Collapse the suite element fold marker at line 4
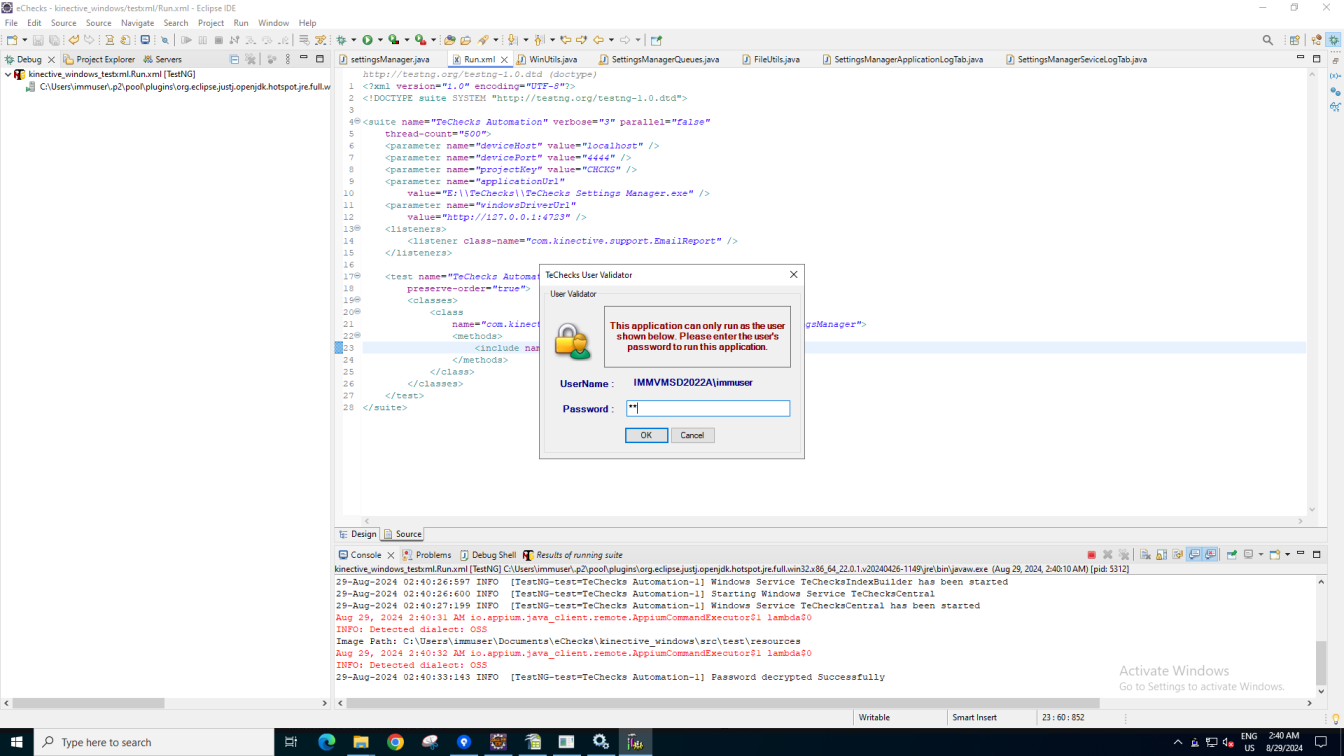This screenshot has height=756, width=1344. 357,122
